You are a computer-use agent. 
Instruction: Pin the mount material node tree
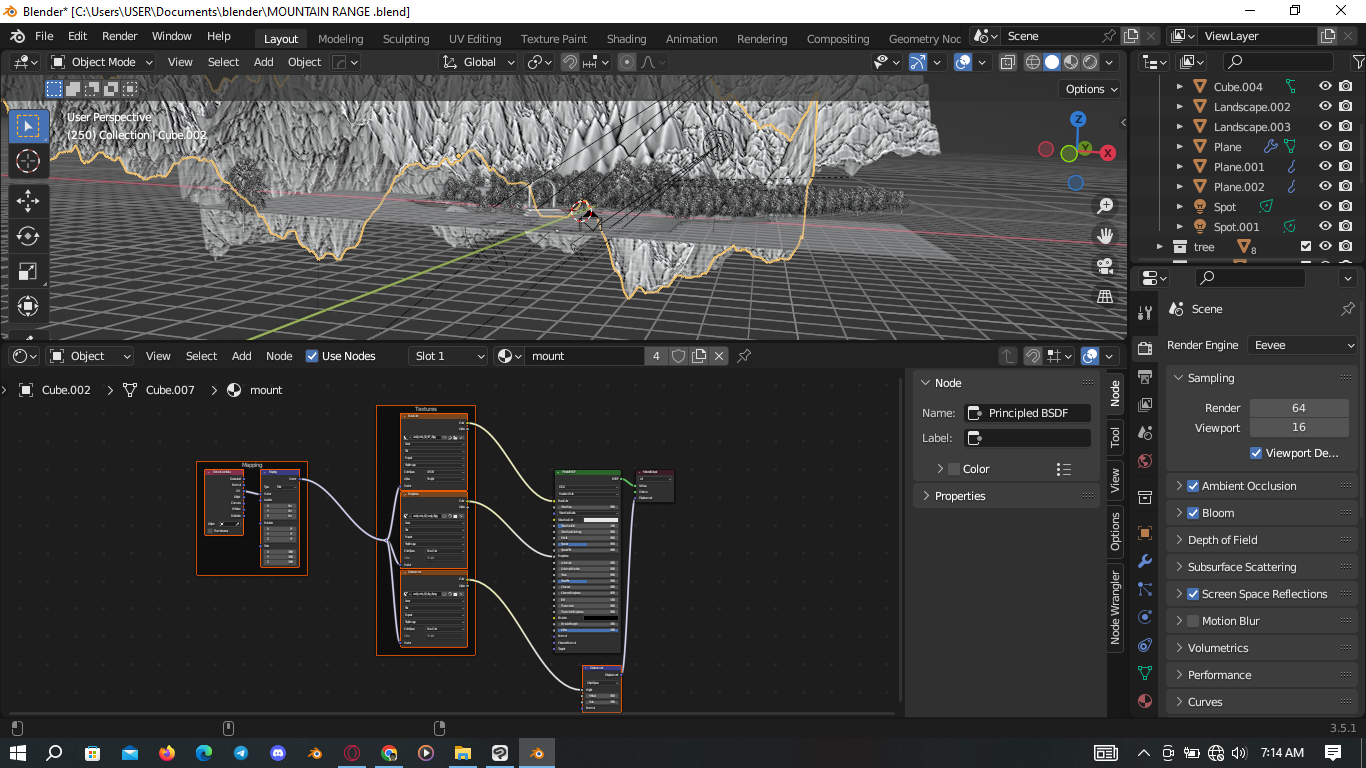[x=744, y=356]
